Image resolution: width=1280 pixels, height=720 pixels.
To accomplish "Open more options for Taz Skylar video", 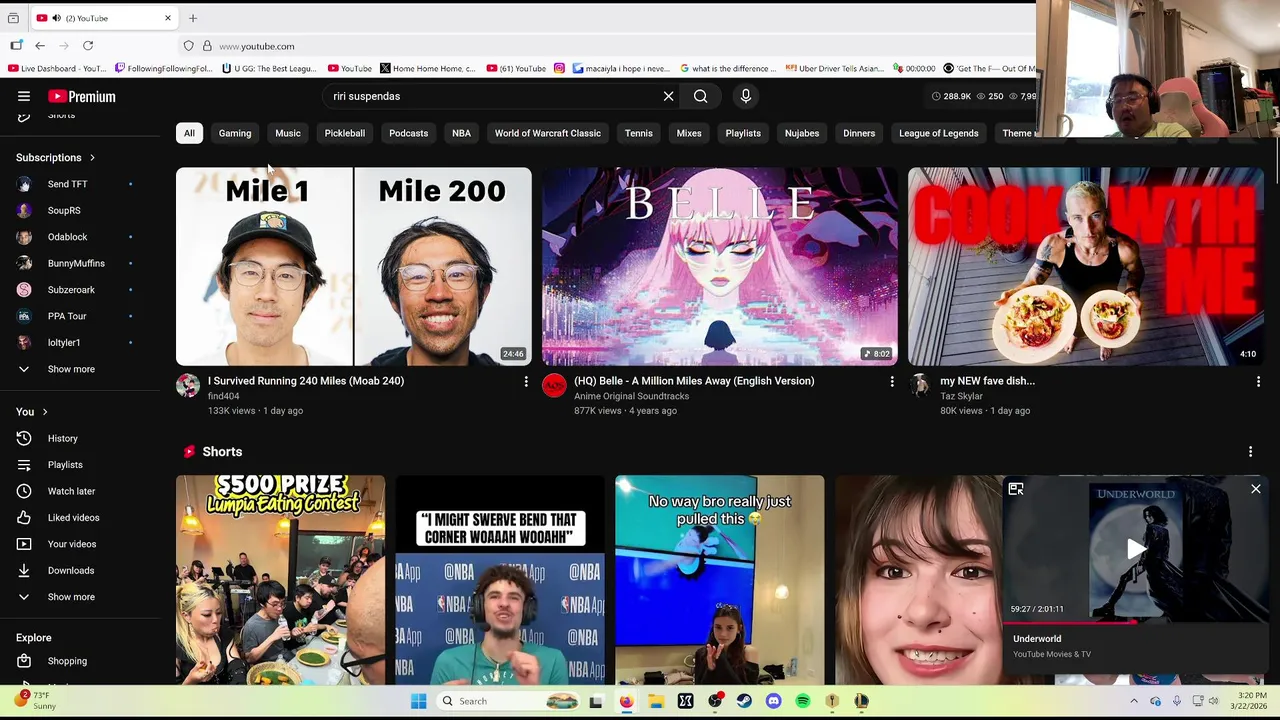I will point(1258,381).
